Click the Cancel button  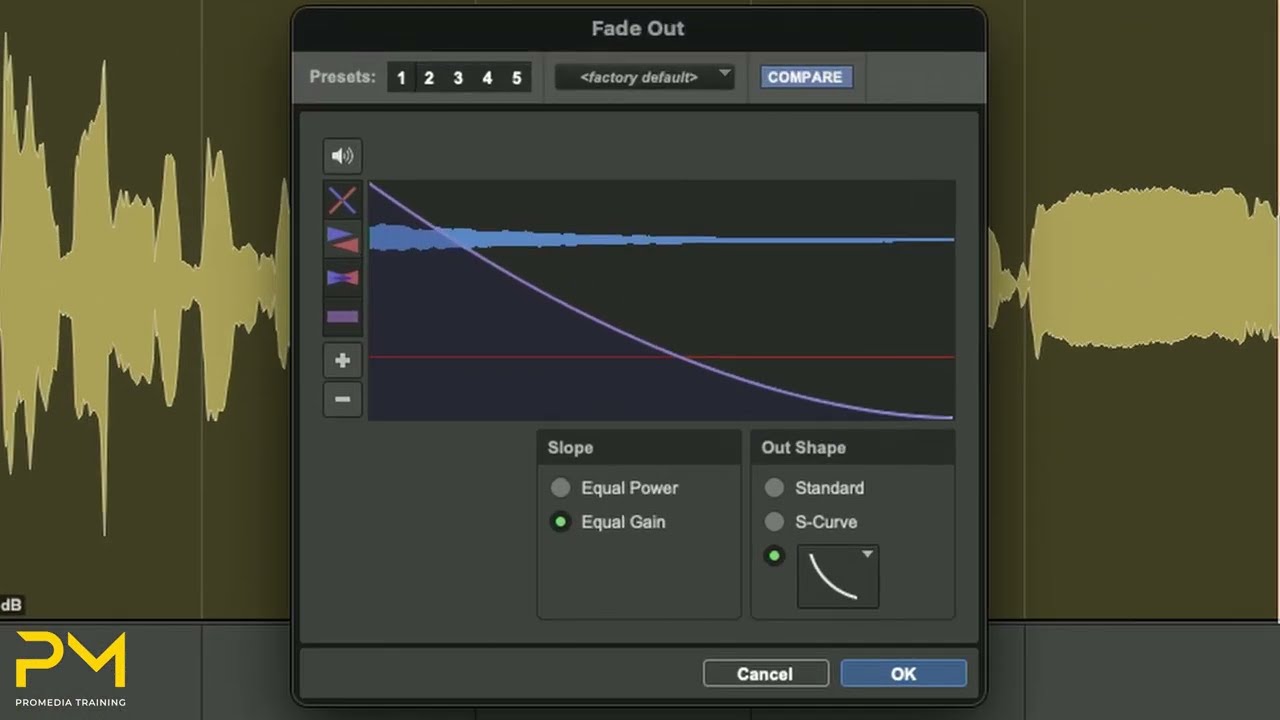[x=766, y=674]
